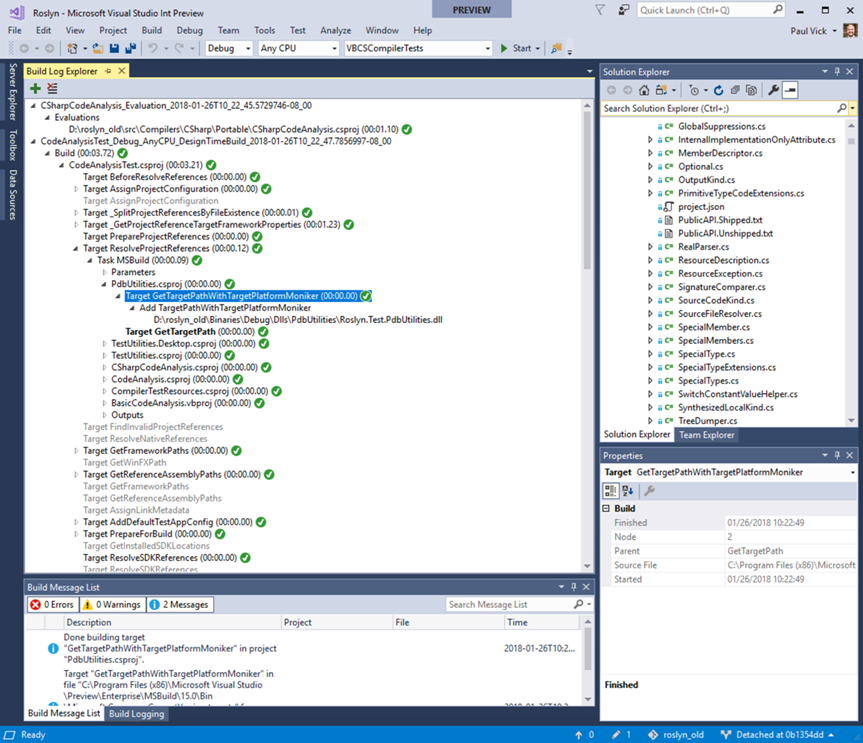The image size is (863, 743).
Task: Click the New Project toolbar icon
Action: (x=72, y=48)
